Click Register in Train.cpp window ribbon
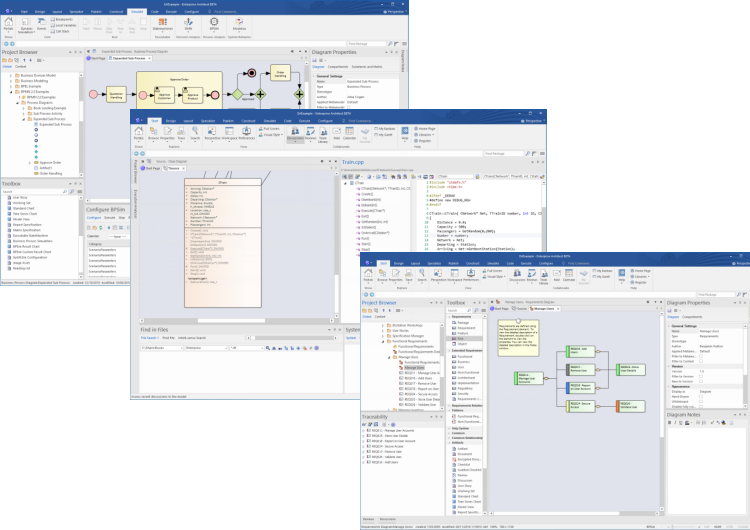 click(x=422, y=141)
